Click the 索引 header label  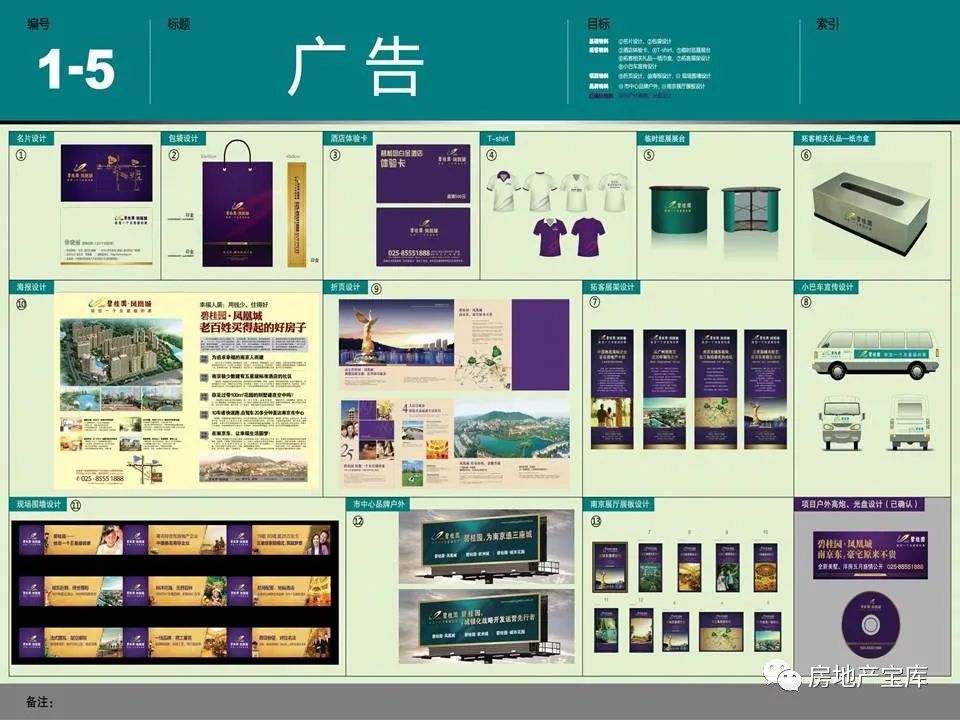[827, 24]
